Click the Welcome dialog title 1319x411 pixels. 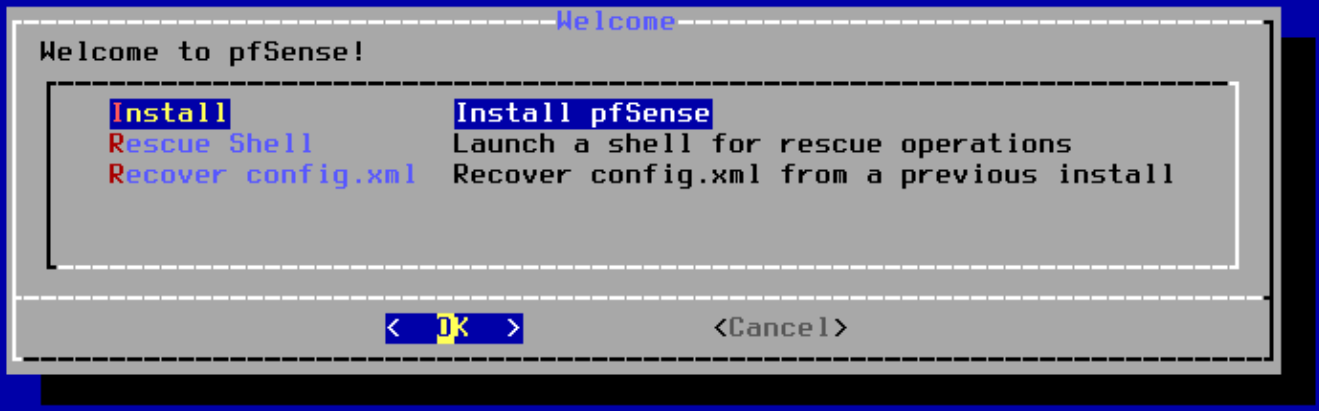[616, 20]
